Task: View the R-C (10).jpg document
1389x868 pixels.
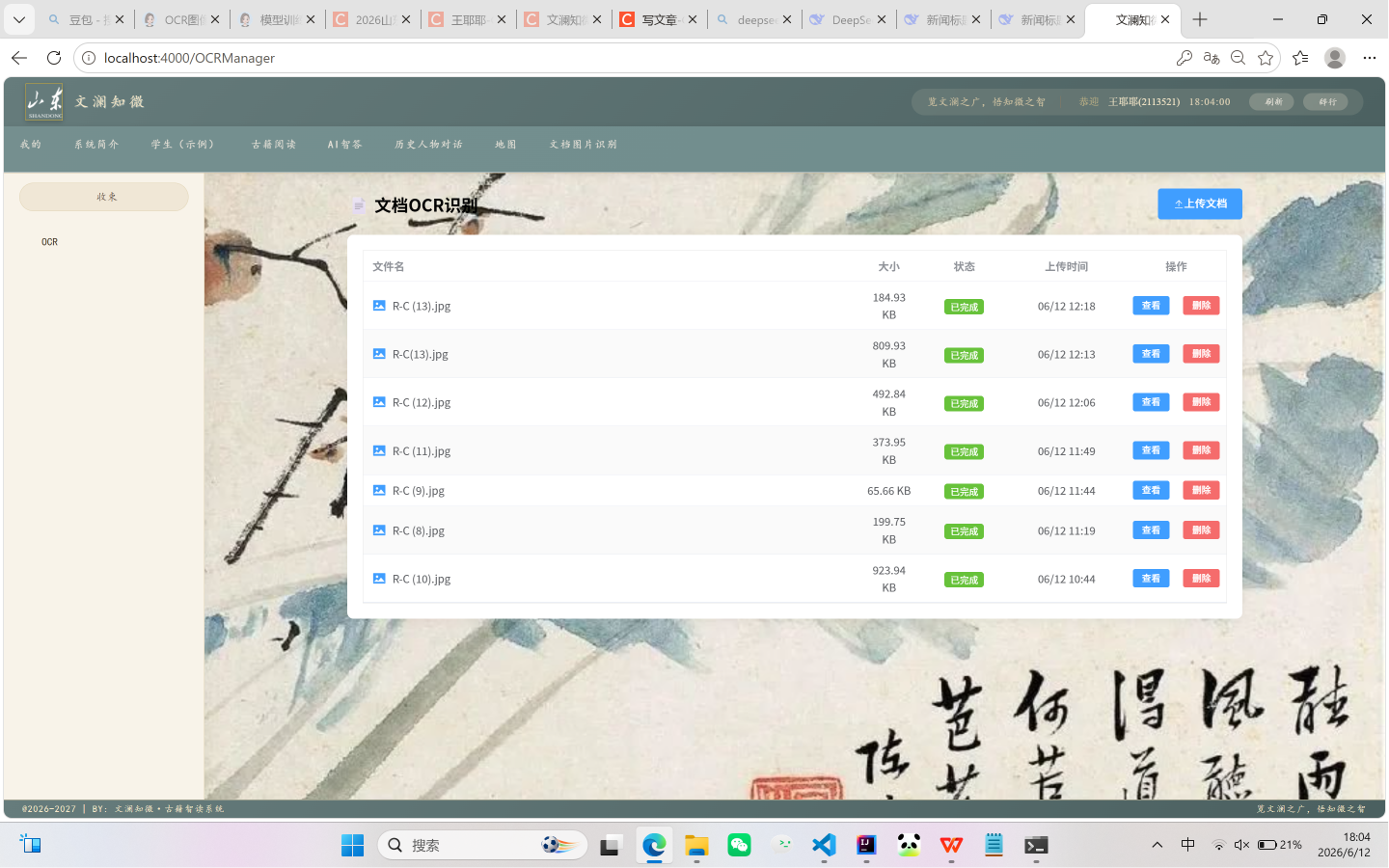Action: click(x=1151, y=579)
